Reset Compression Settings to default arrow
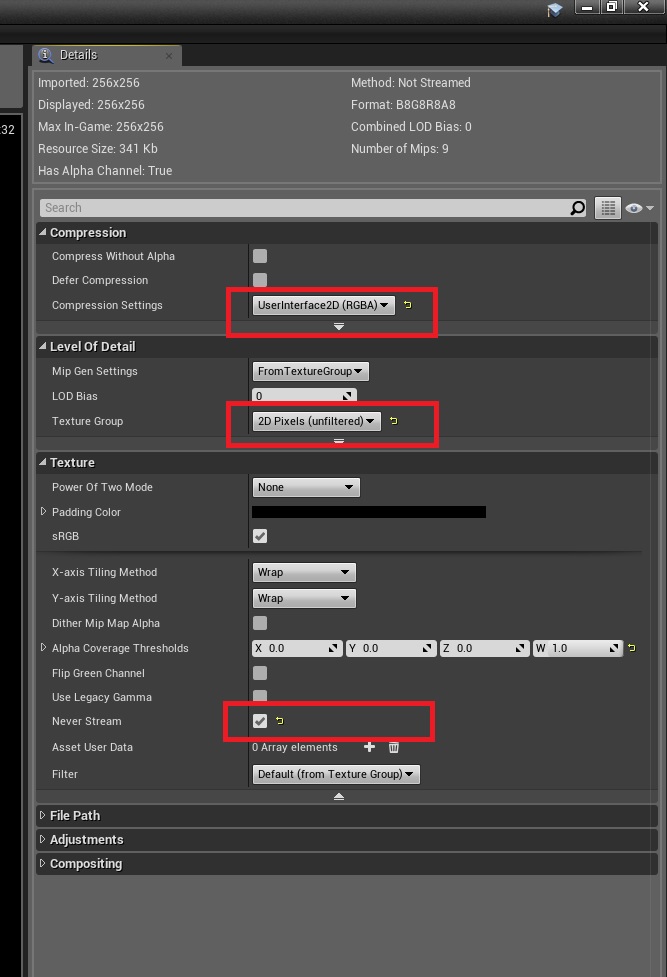The height and width of the screenshot is (977, 667). pos(407,305)
